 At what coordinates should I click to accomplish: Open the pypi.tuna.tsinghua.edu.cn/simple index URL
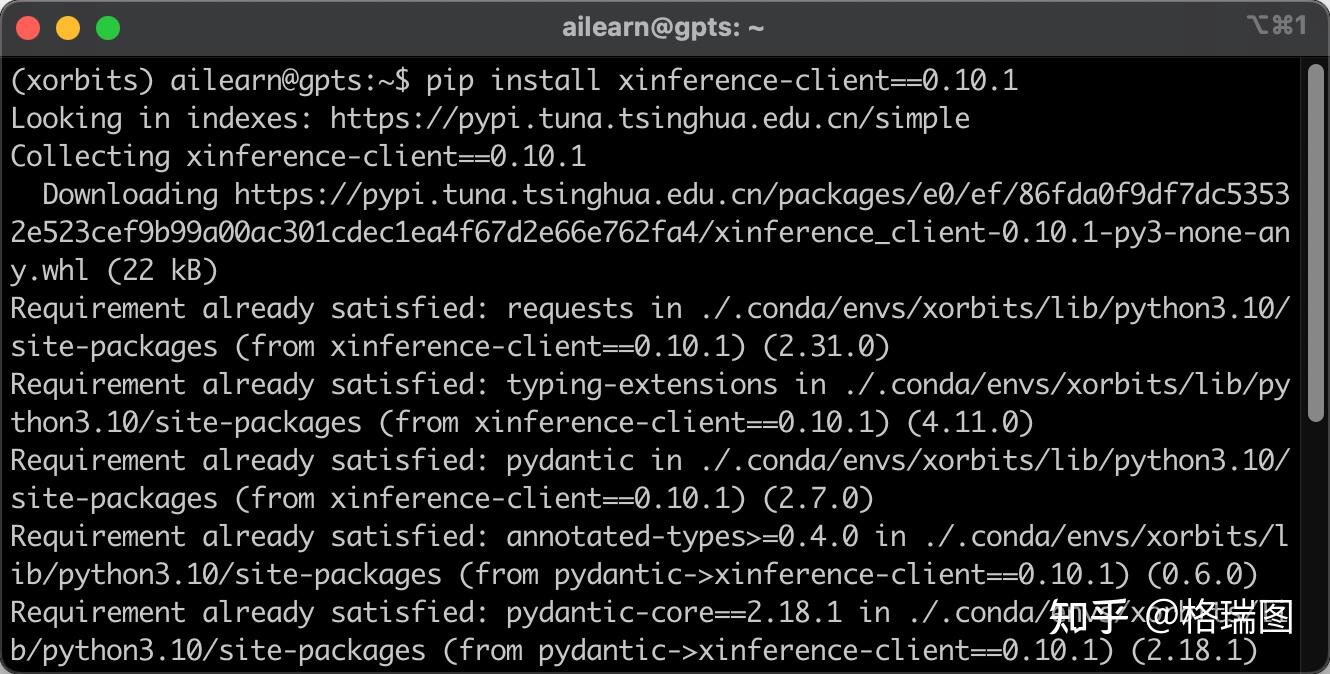pyautogui.click(x=650, y=119)
